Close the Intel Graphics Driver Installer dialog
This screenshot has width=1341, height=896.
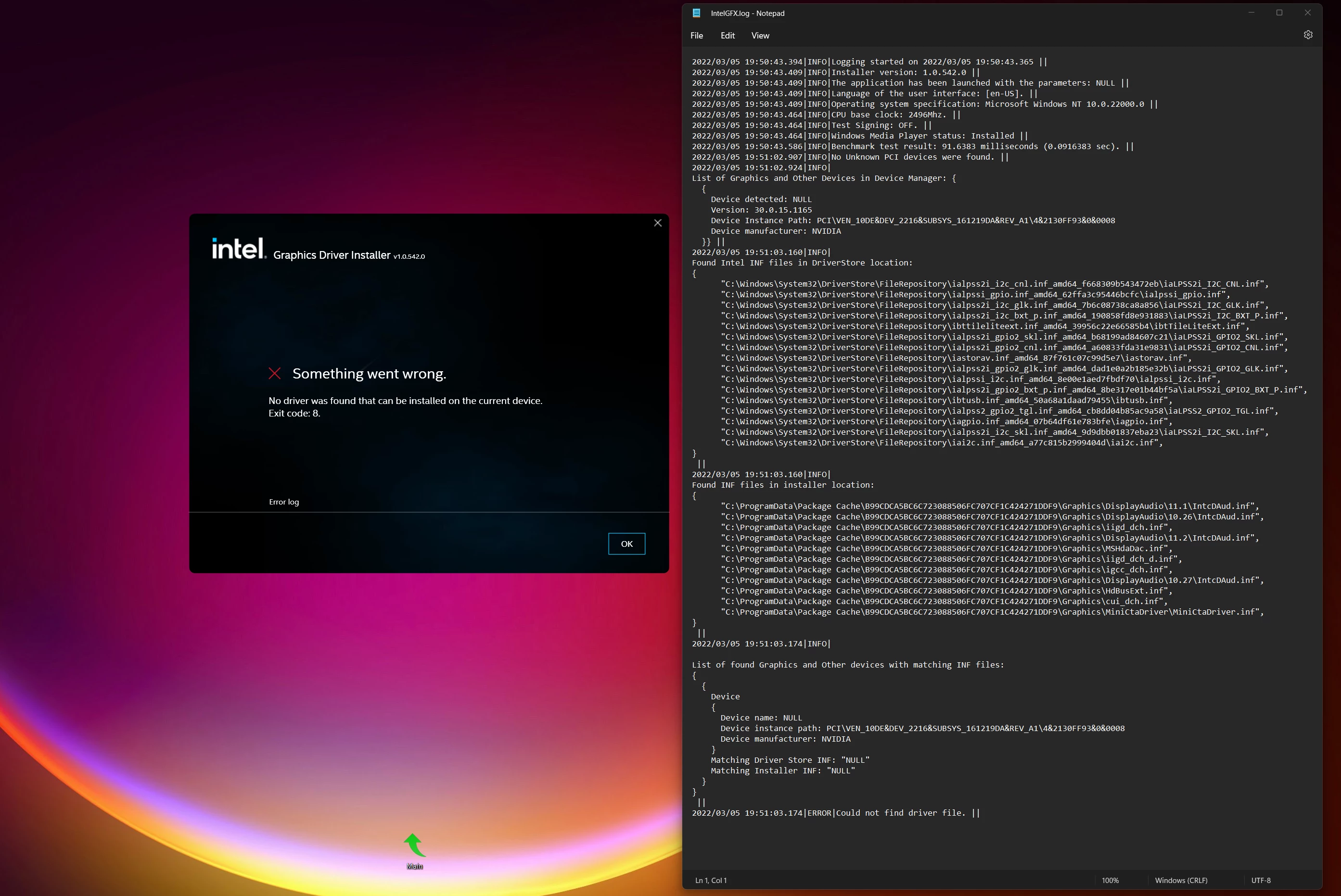click(x=657, y=223)
